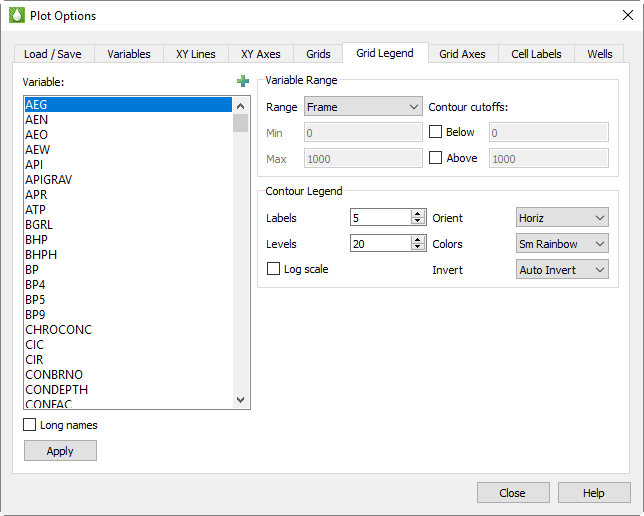Switch to the Grids tab

pyautogui.click(x=318, y=54)
